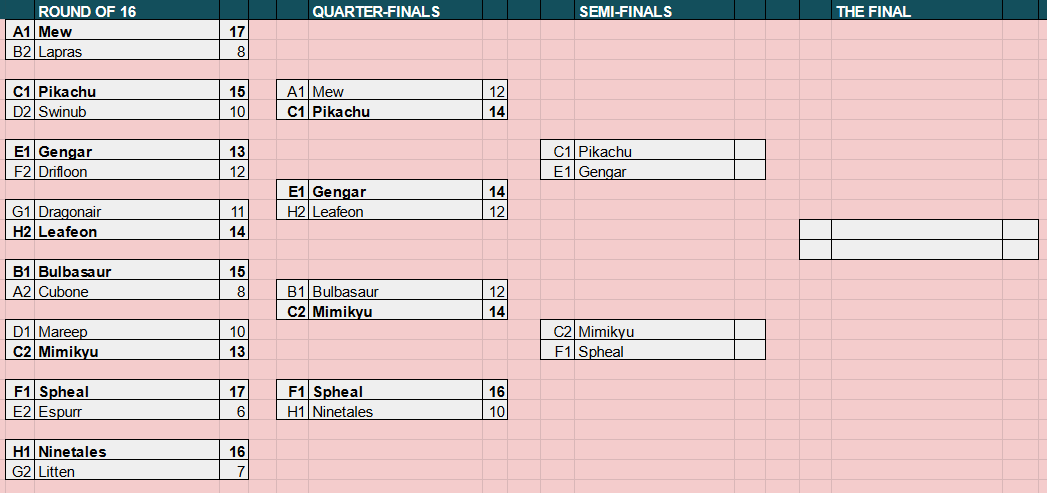Select the QUARTER-FINALS header cell
This screenshot has height=493, width=1047.
point(395,10)
